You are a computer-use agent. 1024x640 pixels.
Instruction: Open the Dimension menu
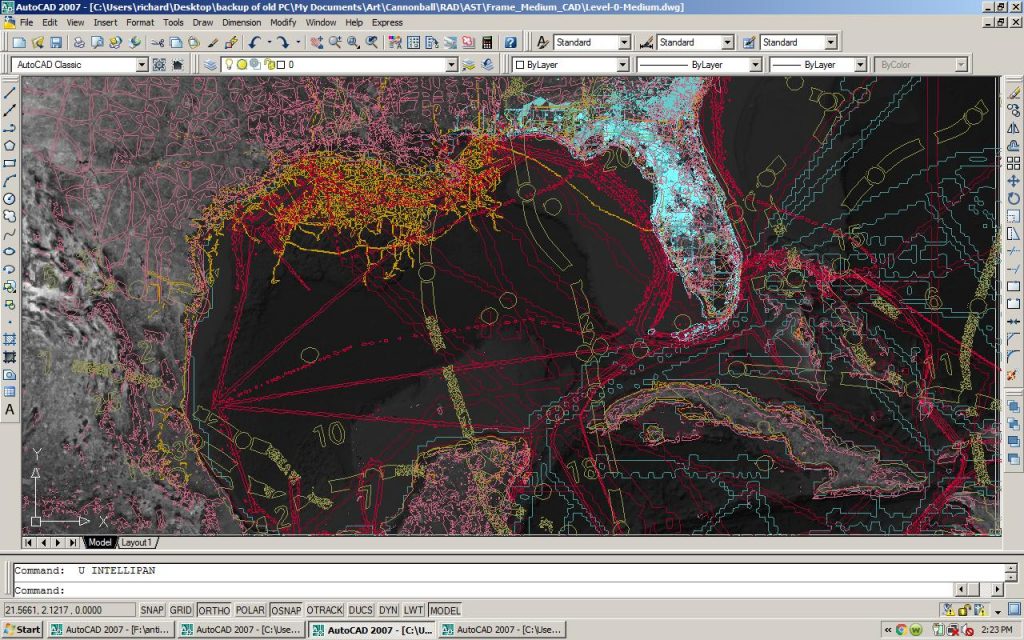pyautogui.click(x=241, y=22)
